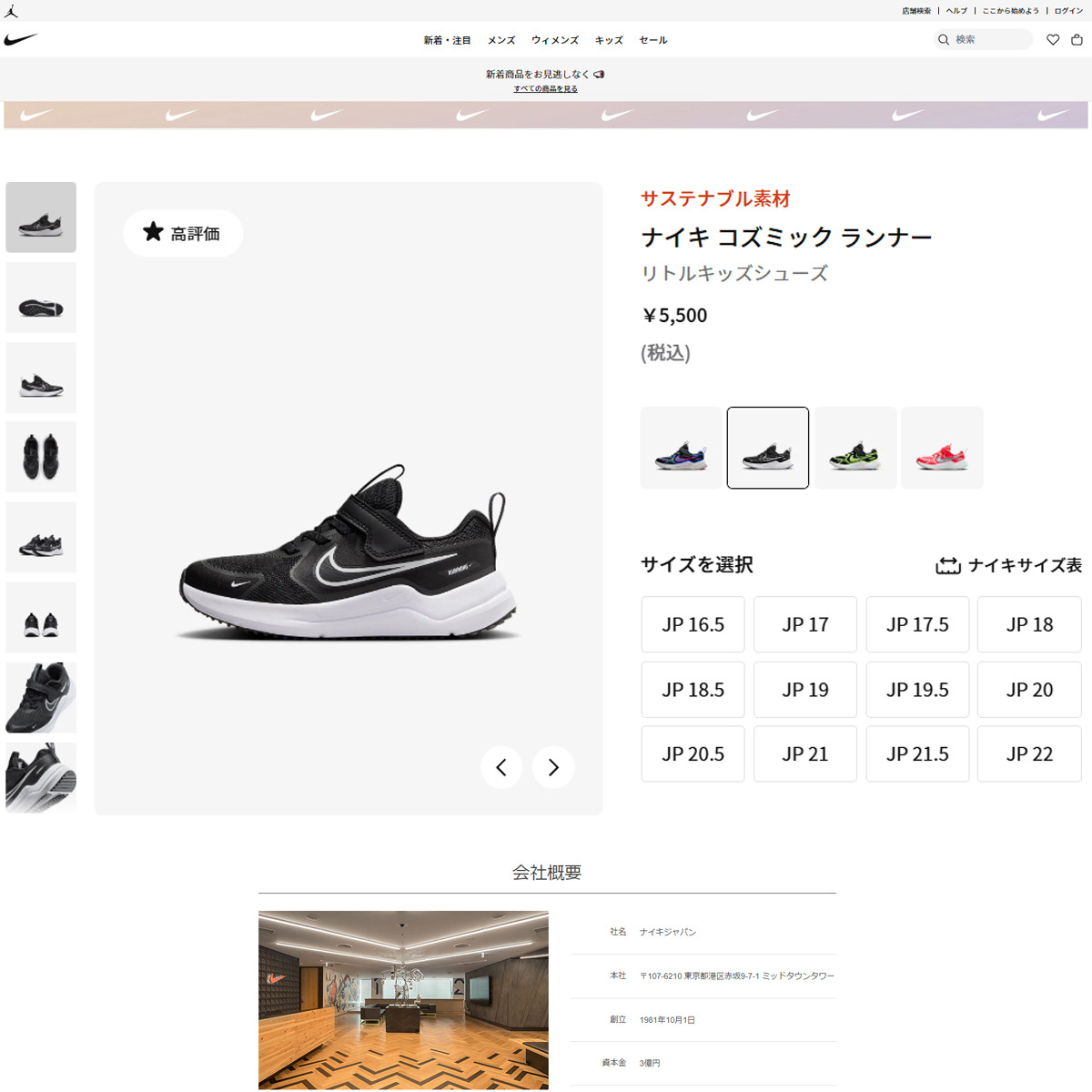This screenshot has width=1092, height=1092.
Task: Select the first side-view shoe thumbnail
Action: (x=41, y=217)
